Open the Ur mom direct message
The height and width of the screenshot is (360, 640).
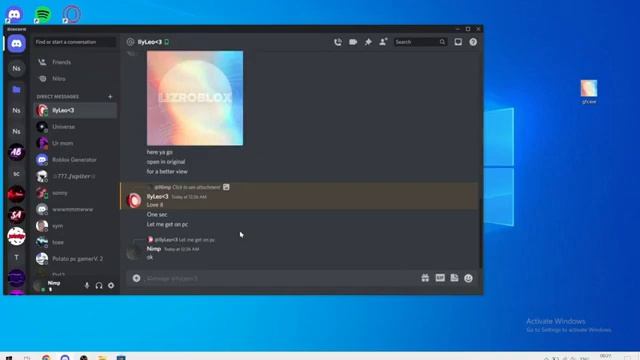pos(75,143)
